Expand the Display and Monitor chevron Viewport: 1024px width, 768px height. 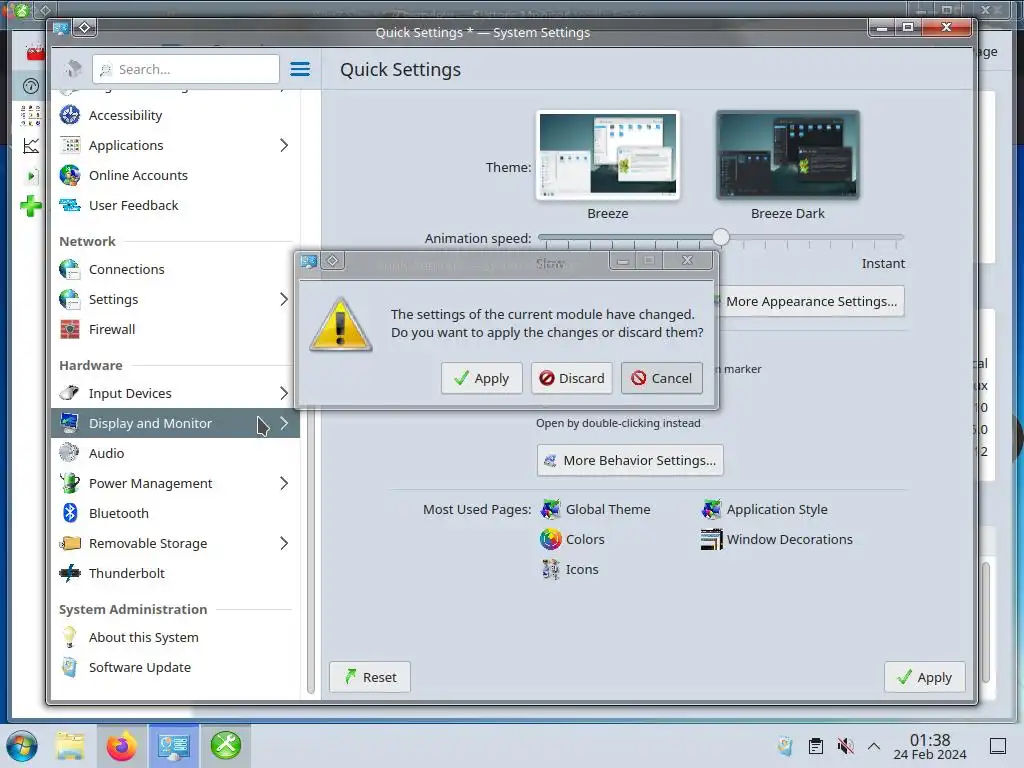[x=284, y=423]
